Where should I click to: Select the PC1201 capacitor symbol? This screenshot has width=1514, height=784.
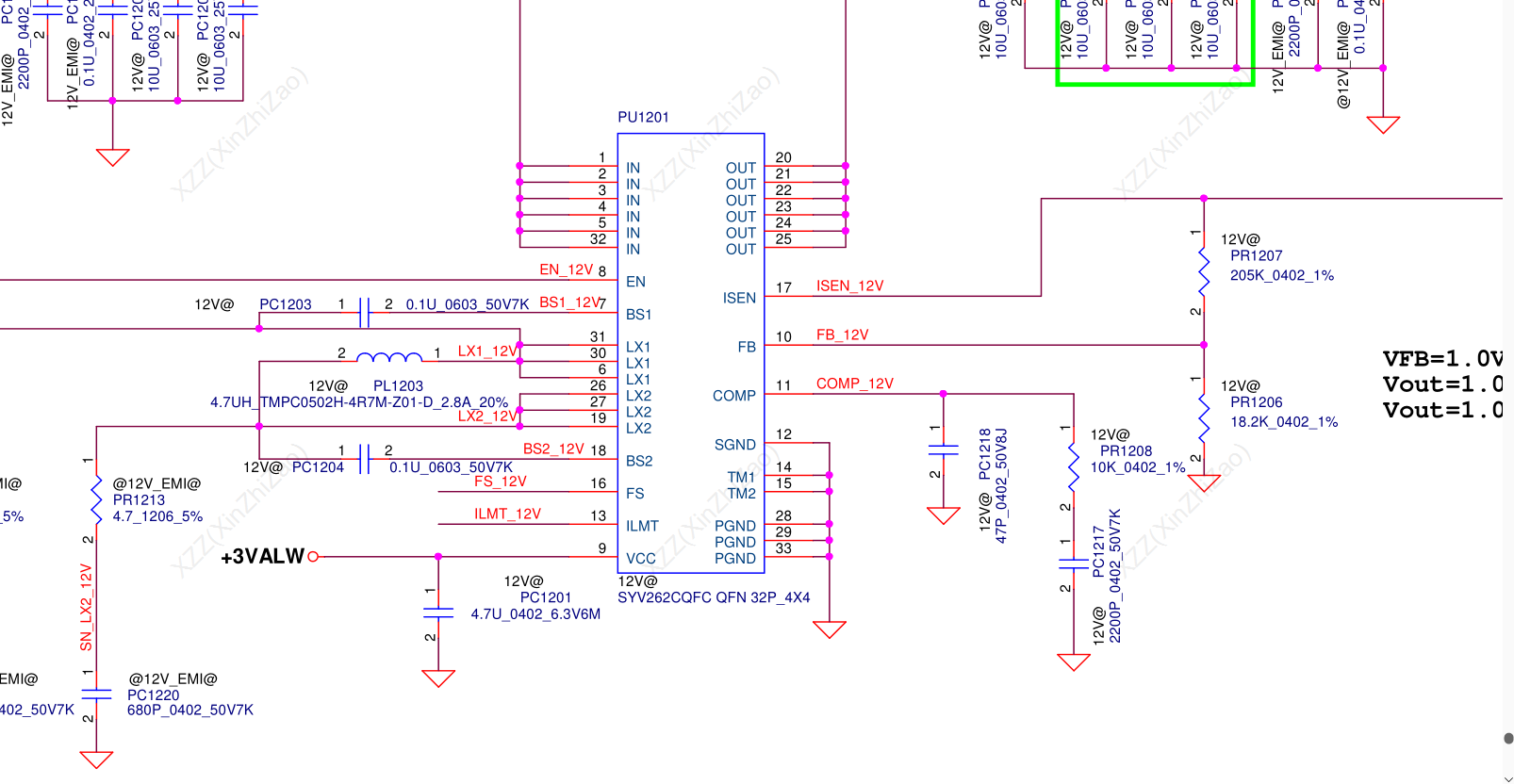tap(438, 613)
